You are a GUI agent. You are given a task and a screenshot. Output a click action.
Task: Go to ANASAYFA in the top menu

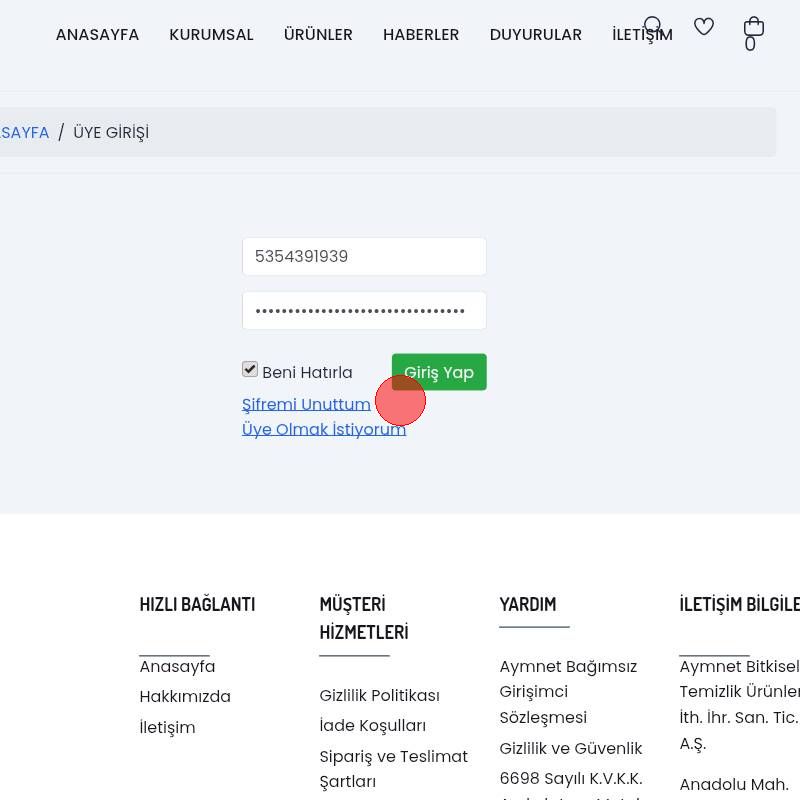tap(97, 35)
